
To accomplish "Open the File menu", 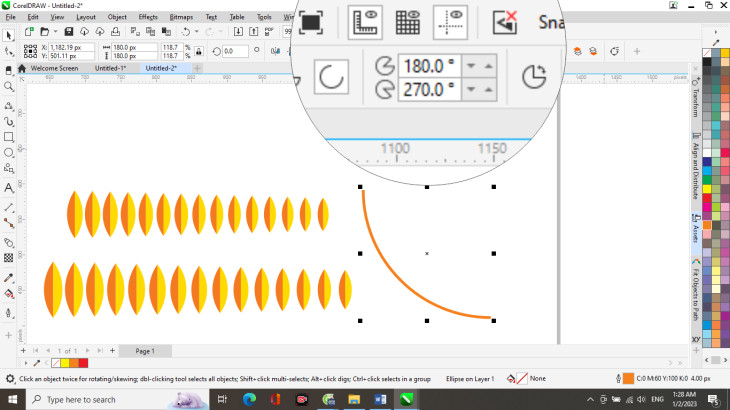I will pos(10,17).
